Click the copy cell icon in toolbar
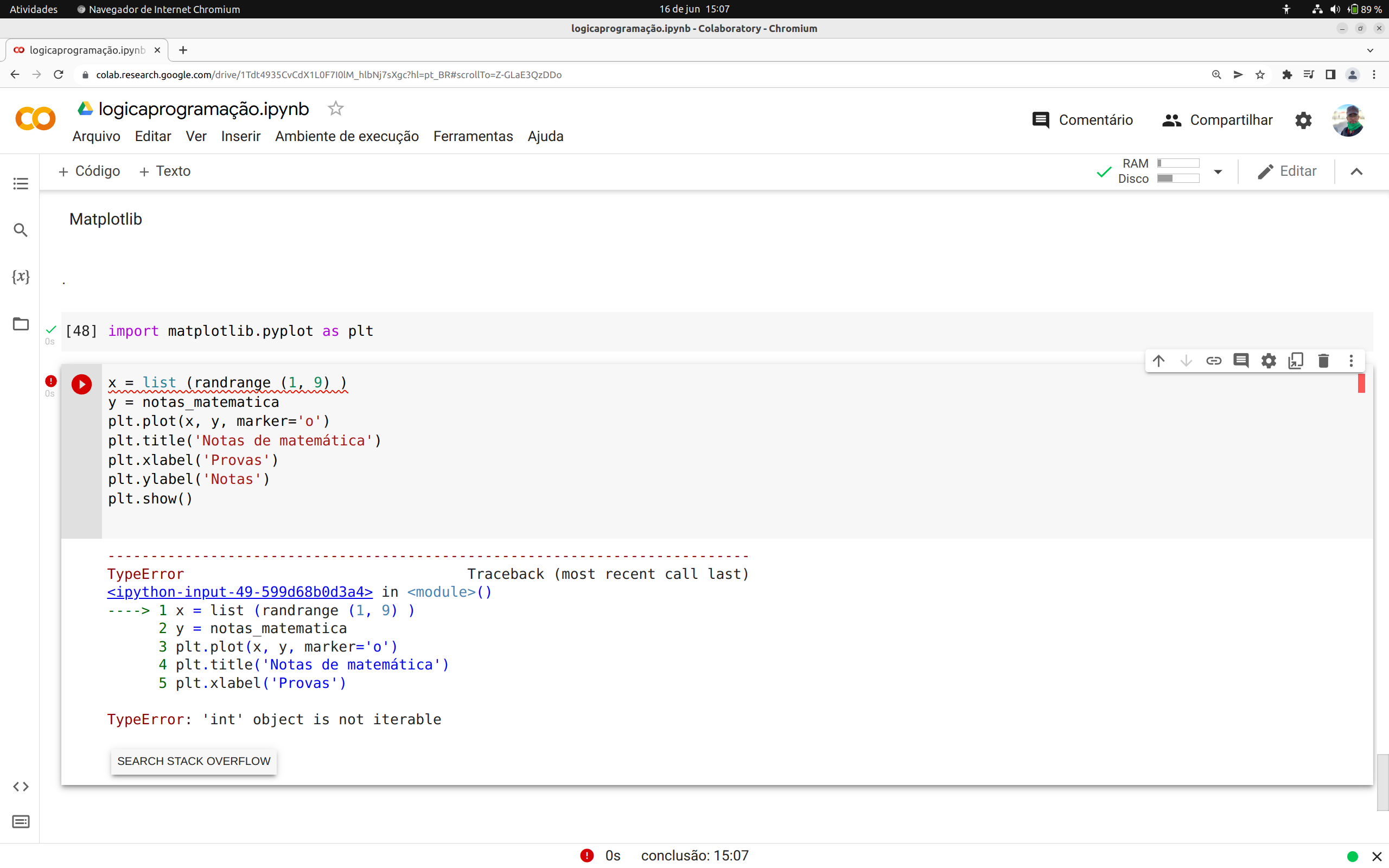Viewport: 1389px width, 868px height. 1295,361
